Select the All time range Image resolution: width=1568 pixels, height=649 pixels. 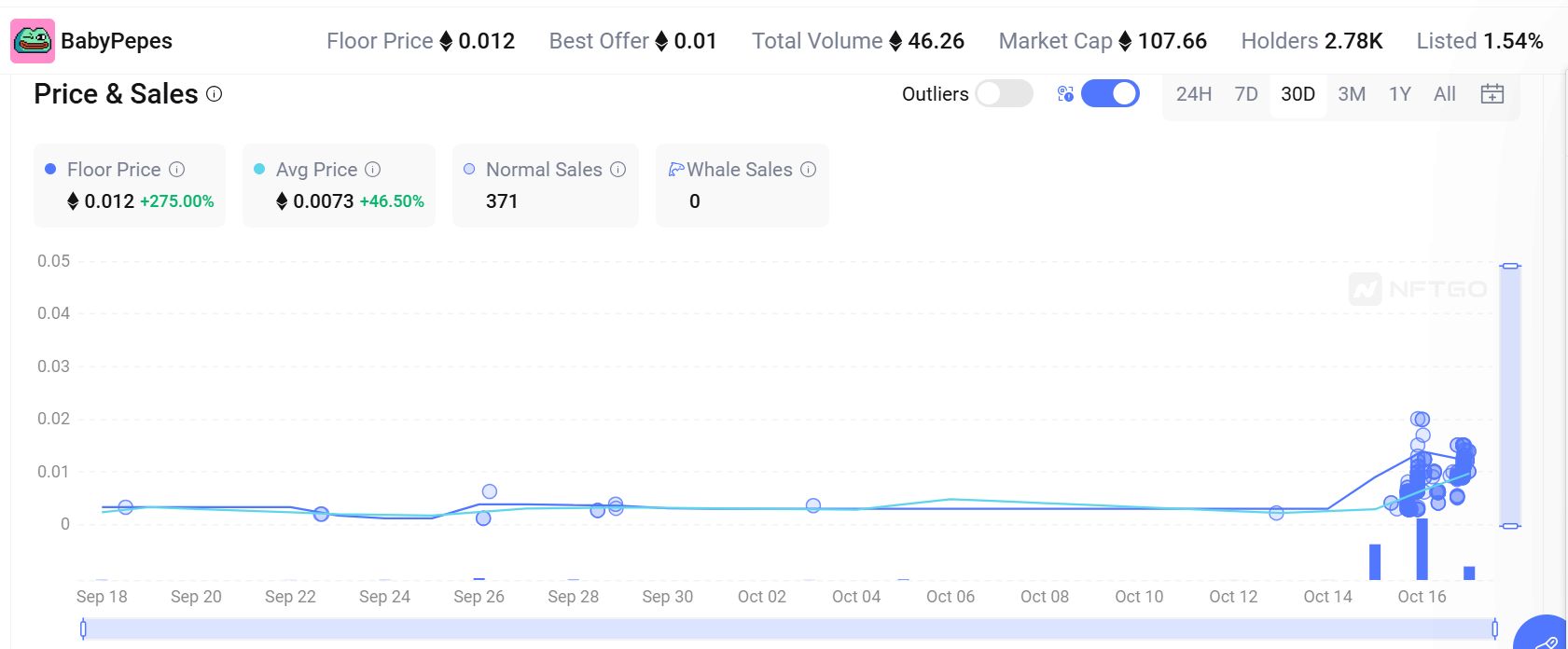(1444, 94)
